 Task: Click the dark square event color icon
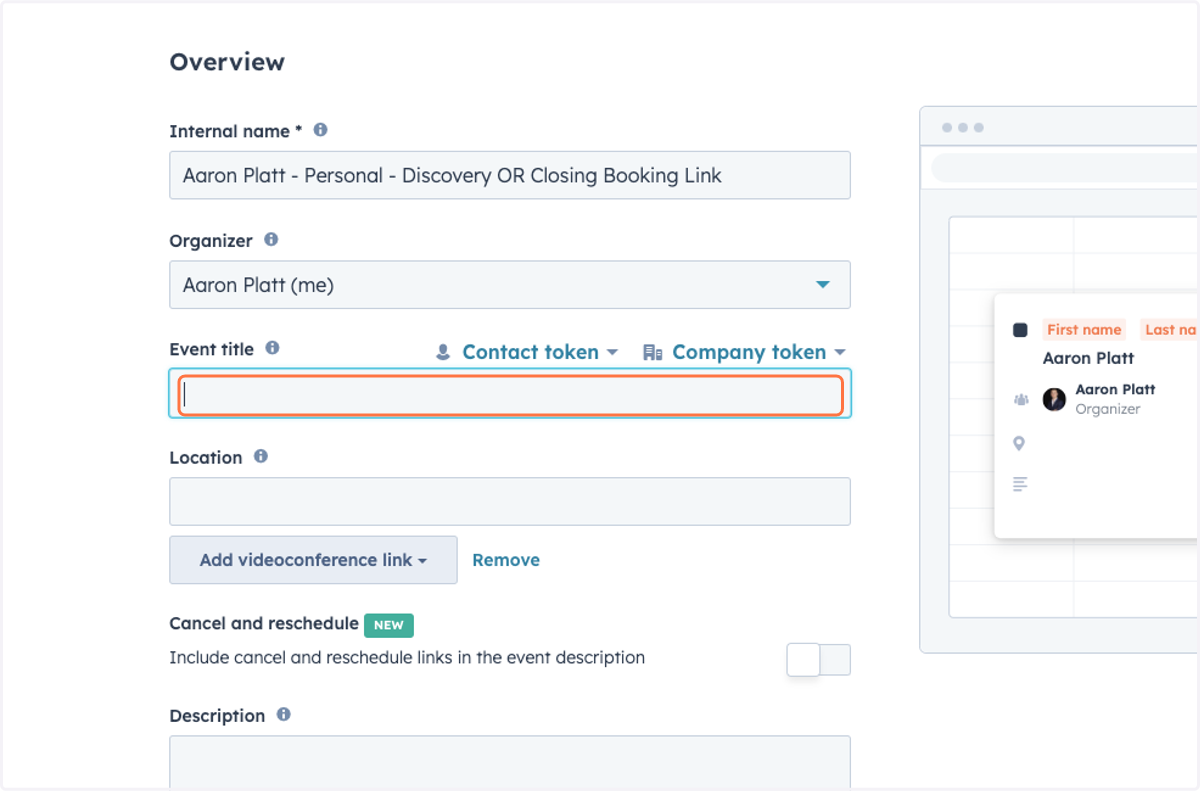click(x=1020, y=330)
